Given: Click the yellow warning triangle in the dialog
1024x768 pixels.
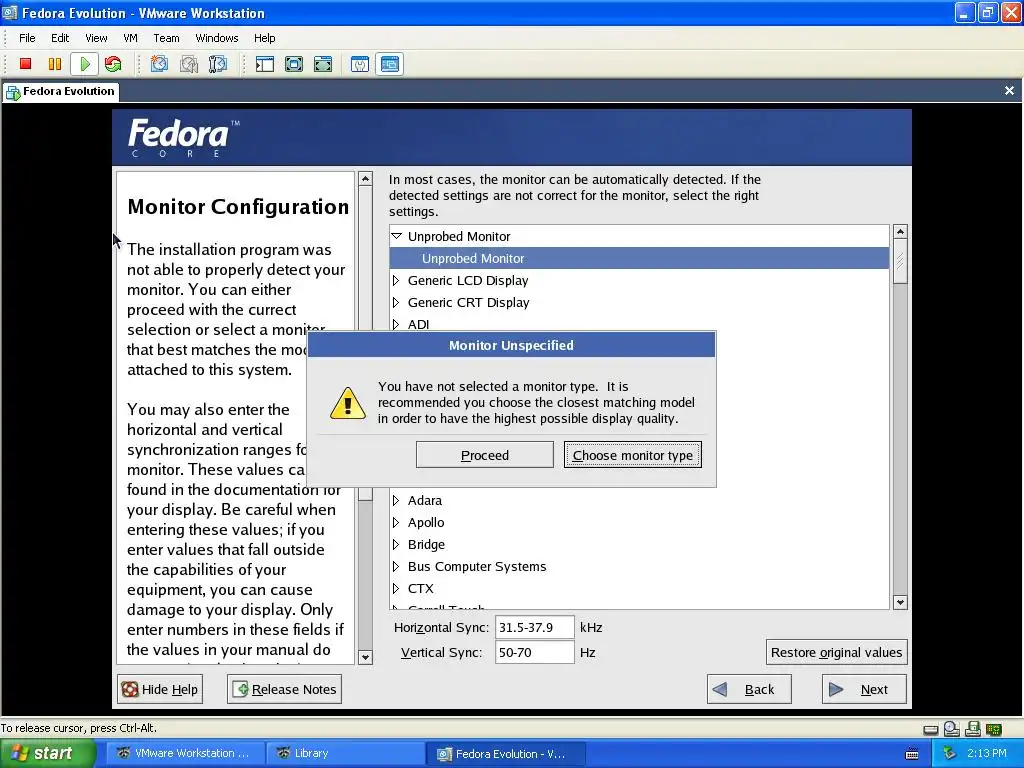Looking at the screenshot, I should (x=347, y=403).
